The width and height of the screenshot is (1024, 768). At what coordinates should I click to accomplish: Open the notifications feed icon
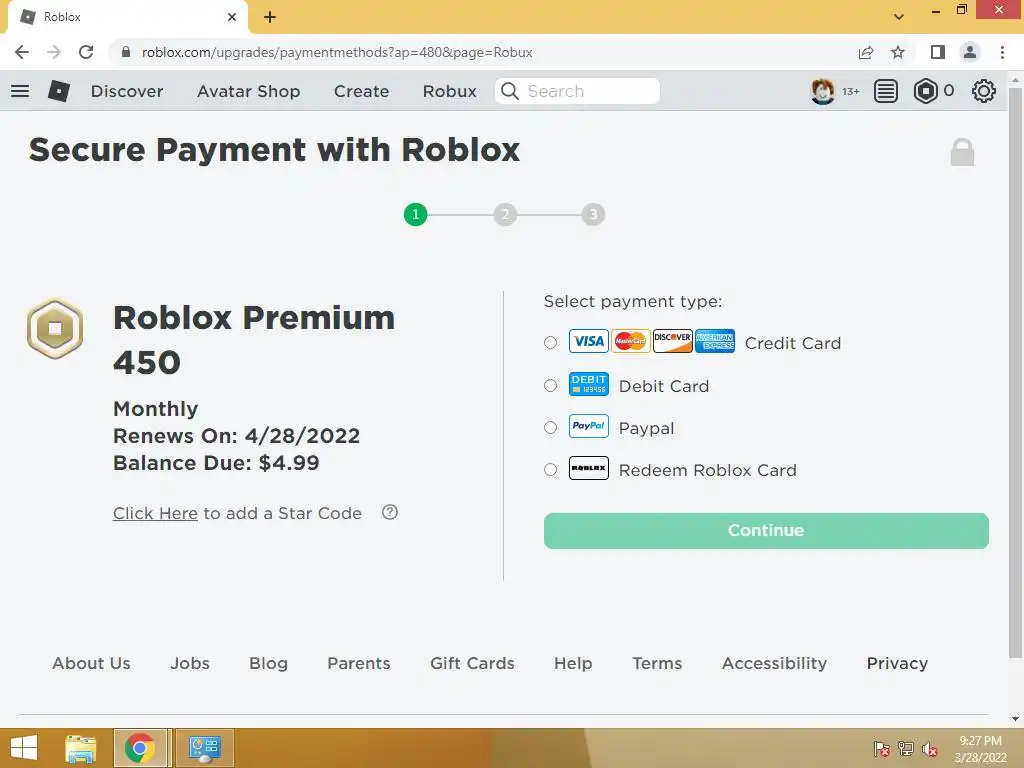pyautogui.click(x=886, y=91)
